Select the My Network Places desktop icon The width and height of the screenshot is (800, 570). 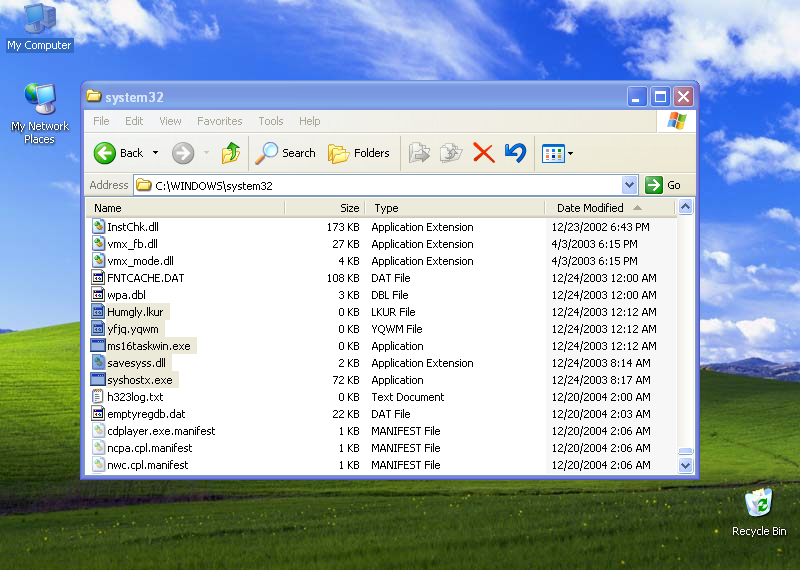[x=39, y=113]
